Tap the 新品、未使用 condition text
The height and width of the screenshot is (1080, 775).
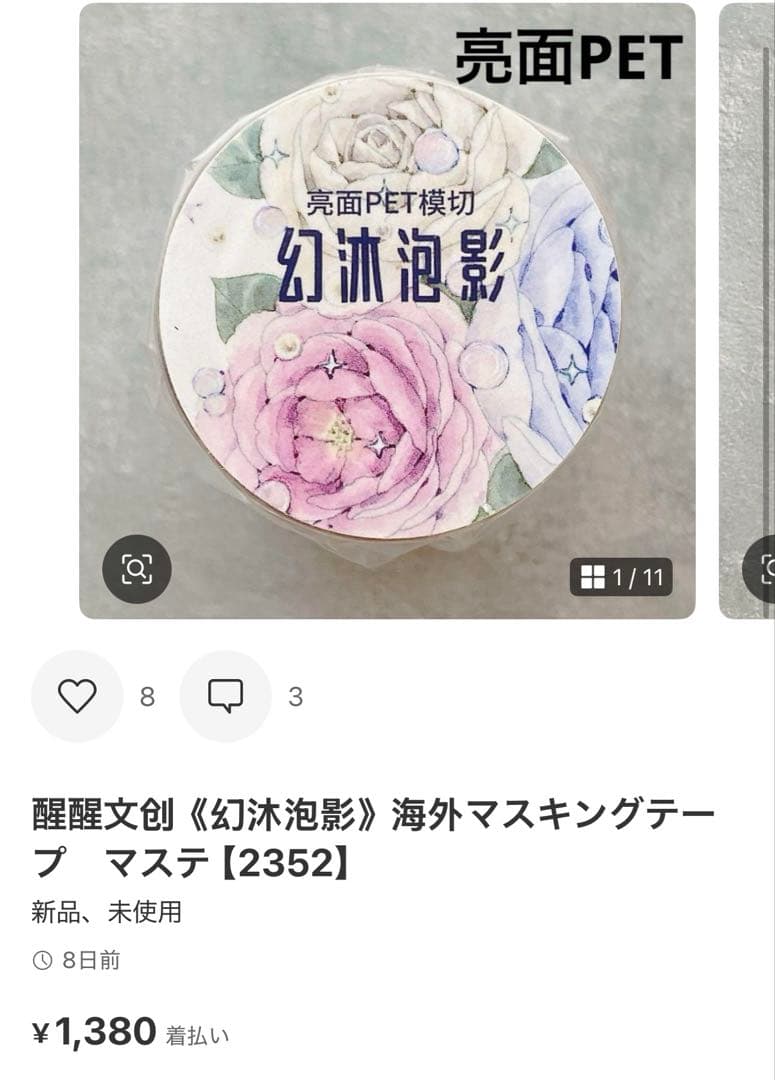pos(107,912)
